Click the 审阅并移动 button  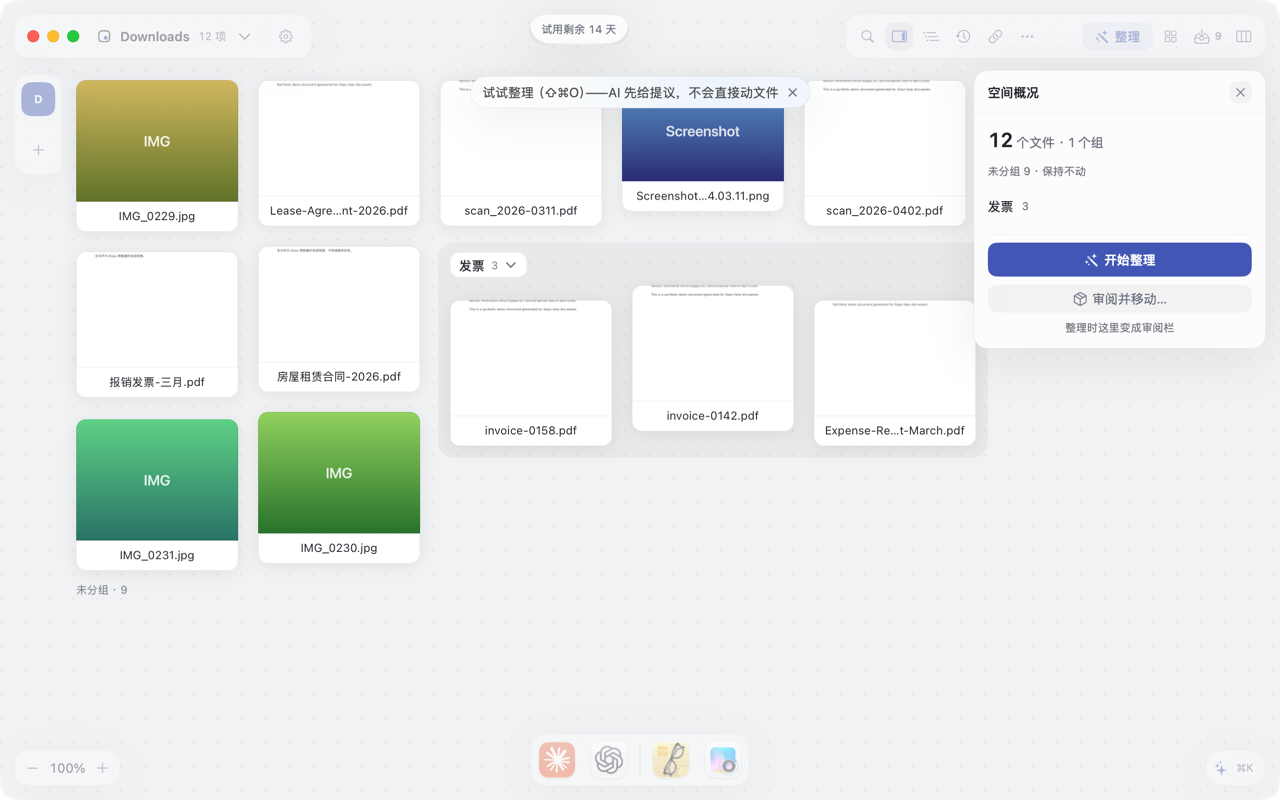pyautogui.click(x=1119, y=299)
